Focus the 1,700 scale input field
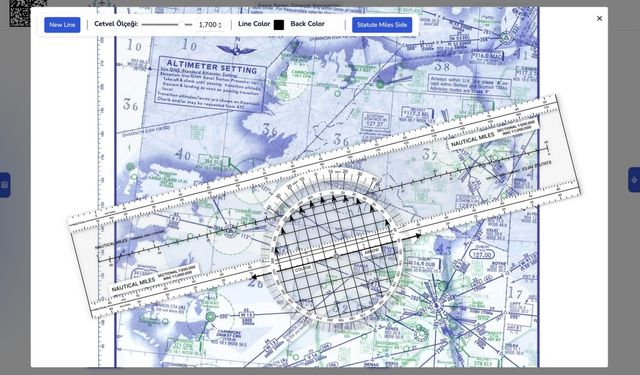 210,25
